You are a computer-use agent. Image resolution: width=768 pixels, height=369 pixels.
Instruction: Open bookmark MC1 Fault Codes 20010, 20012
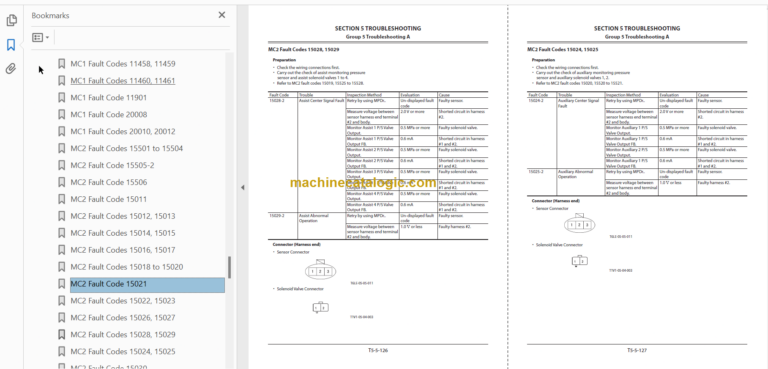coord(122,131)
